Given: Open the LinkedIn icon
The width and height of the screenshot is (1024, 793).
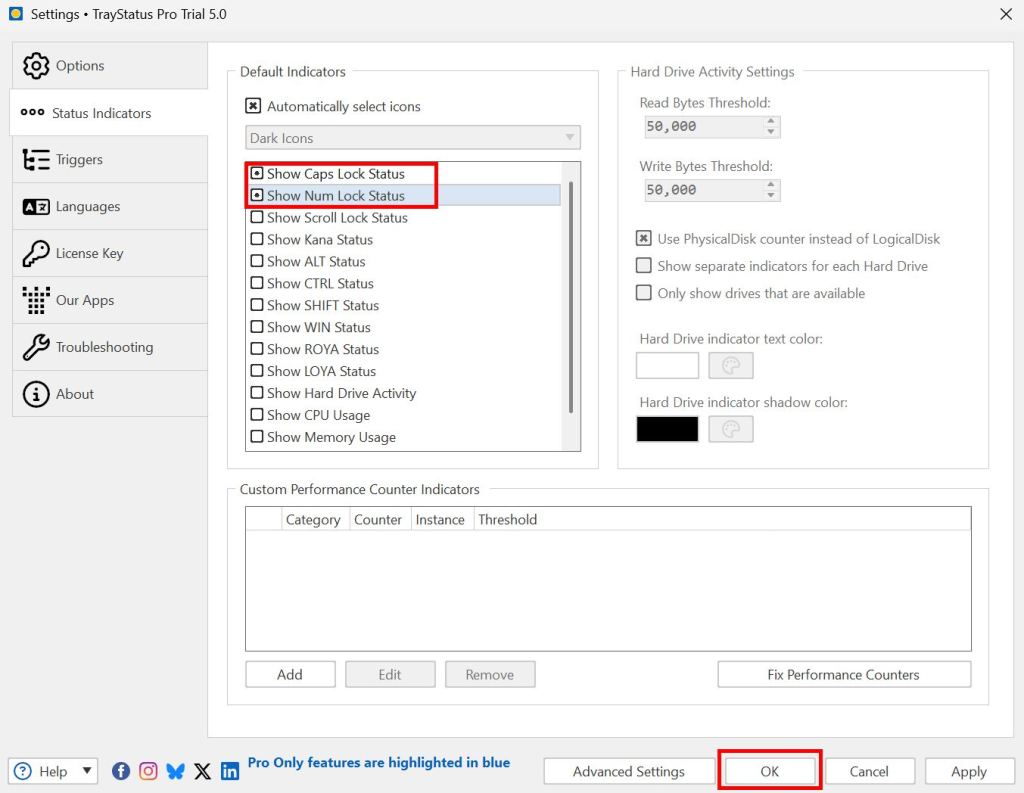Looking at the screenshot, I should (230, 771).
